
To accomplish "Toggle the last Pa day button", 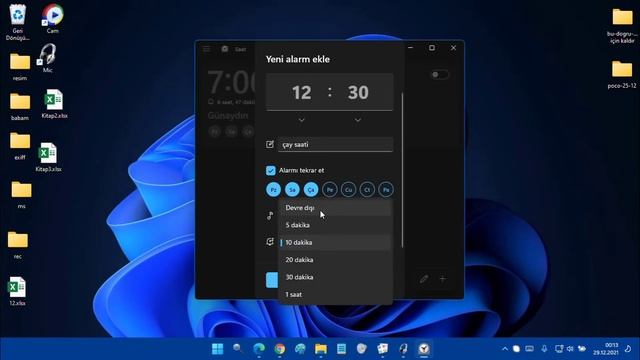I will [x=386, y=189].
